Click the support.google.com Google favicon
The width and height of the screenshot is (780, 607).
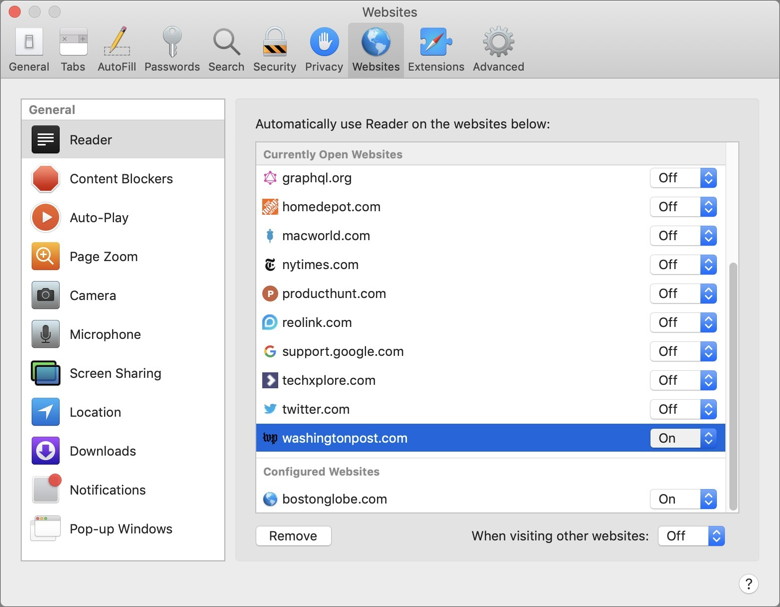coord(270,351)
